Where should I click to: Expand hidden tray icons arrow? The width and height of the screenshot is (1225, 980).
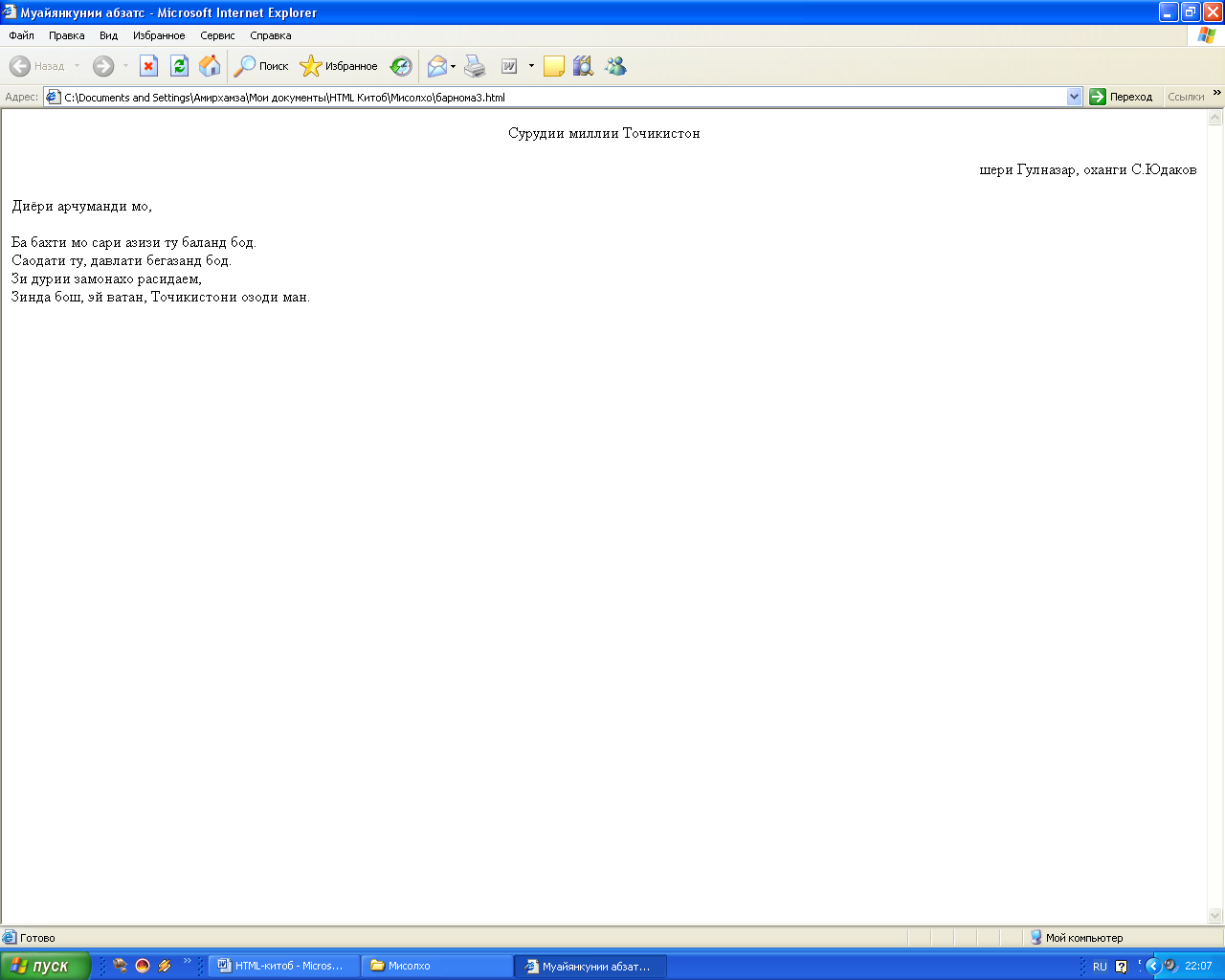pyautogui.click(x=1152, y=966)
